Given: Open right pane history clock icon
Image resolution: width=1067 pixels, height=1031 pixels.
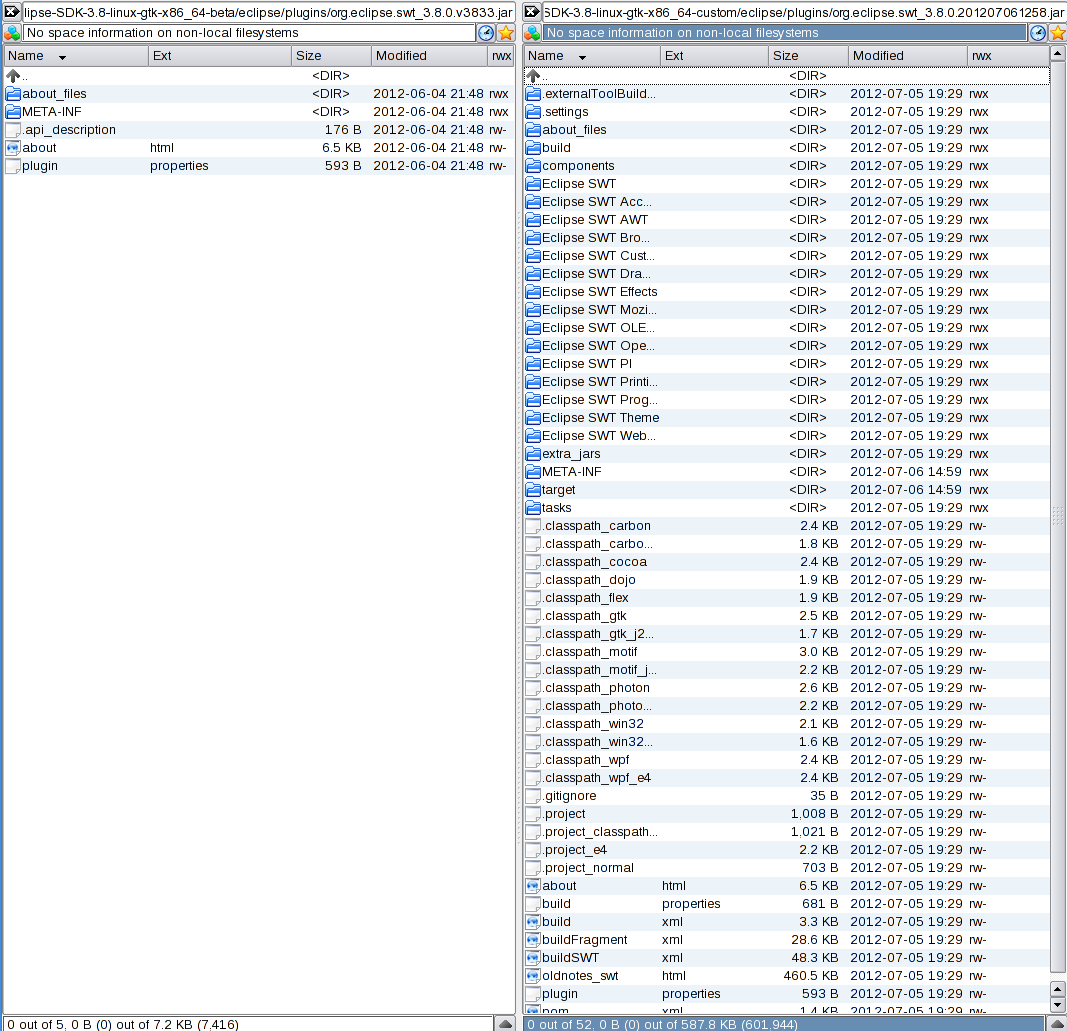Looking at the screenshot, I should (1038, 33).
